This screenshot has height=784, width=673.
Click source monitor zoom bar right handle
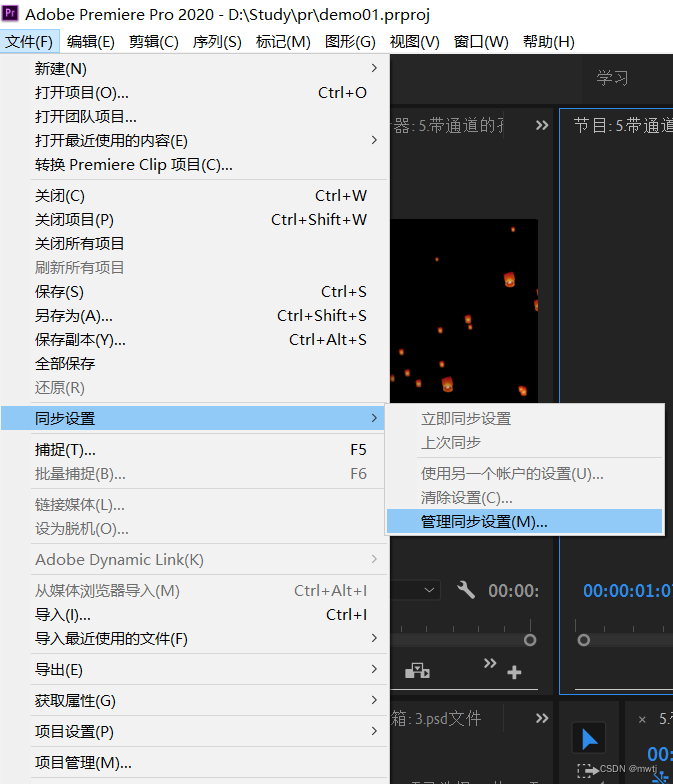(x=530, y=640)
